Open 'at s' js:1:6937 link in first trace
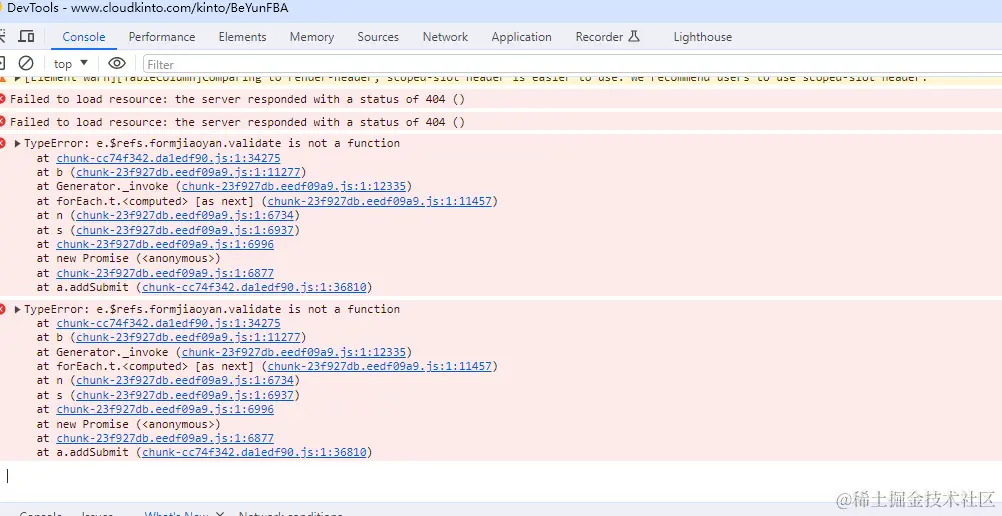This screenshot has width=1002, height=516. pos(185,230)
